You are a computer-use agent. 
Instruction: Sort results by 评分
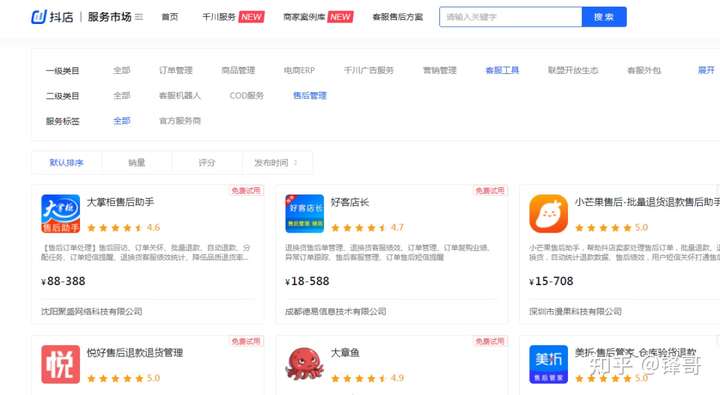point(207,163)
